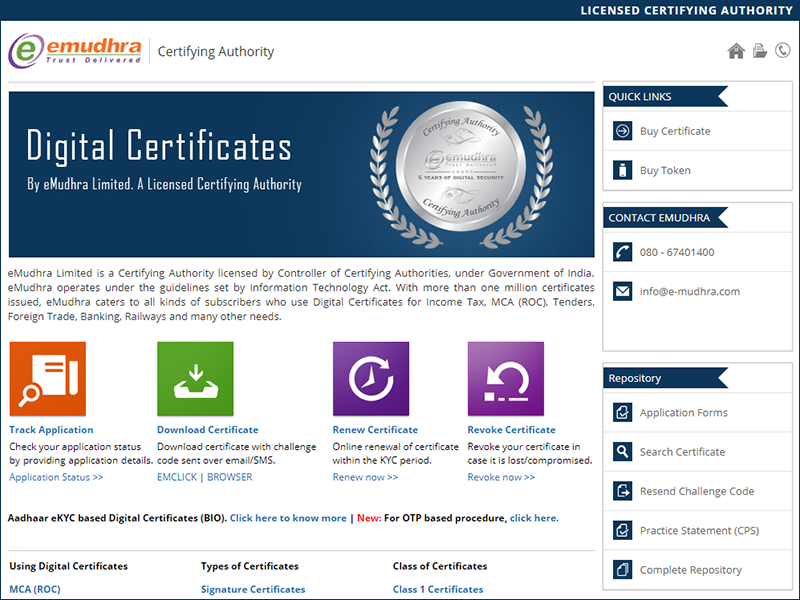Click the token icon beside Buy Token
Viewport: 800px width, 600px height.
pos(622,170)
